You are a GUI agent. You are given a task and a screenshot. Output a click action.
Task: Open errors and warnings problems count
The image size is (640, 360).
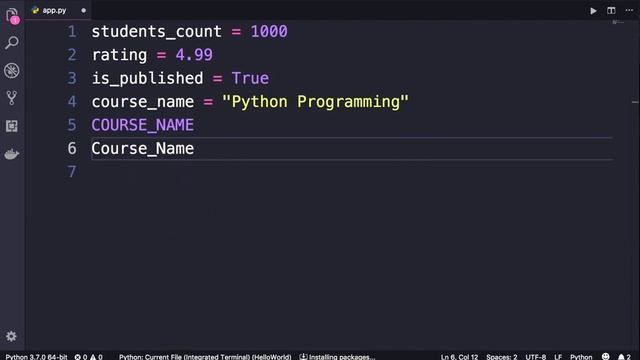click(89, 357)
